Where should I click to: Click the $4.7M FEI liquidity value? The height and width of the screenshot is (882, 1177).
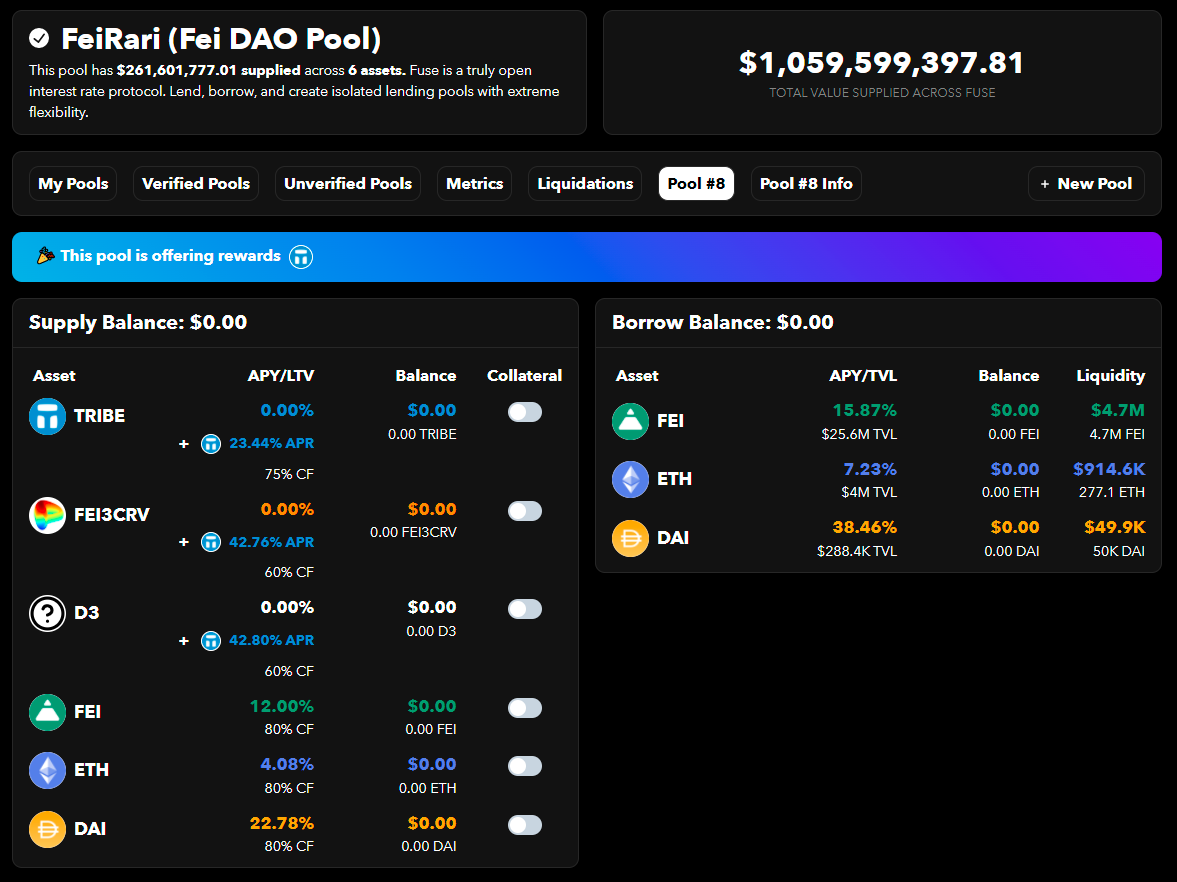point(1118,411)
